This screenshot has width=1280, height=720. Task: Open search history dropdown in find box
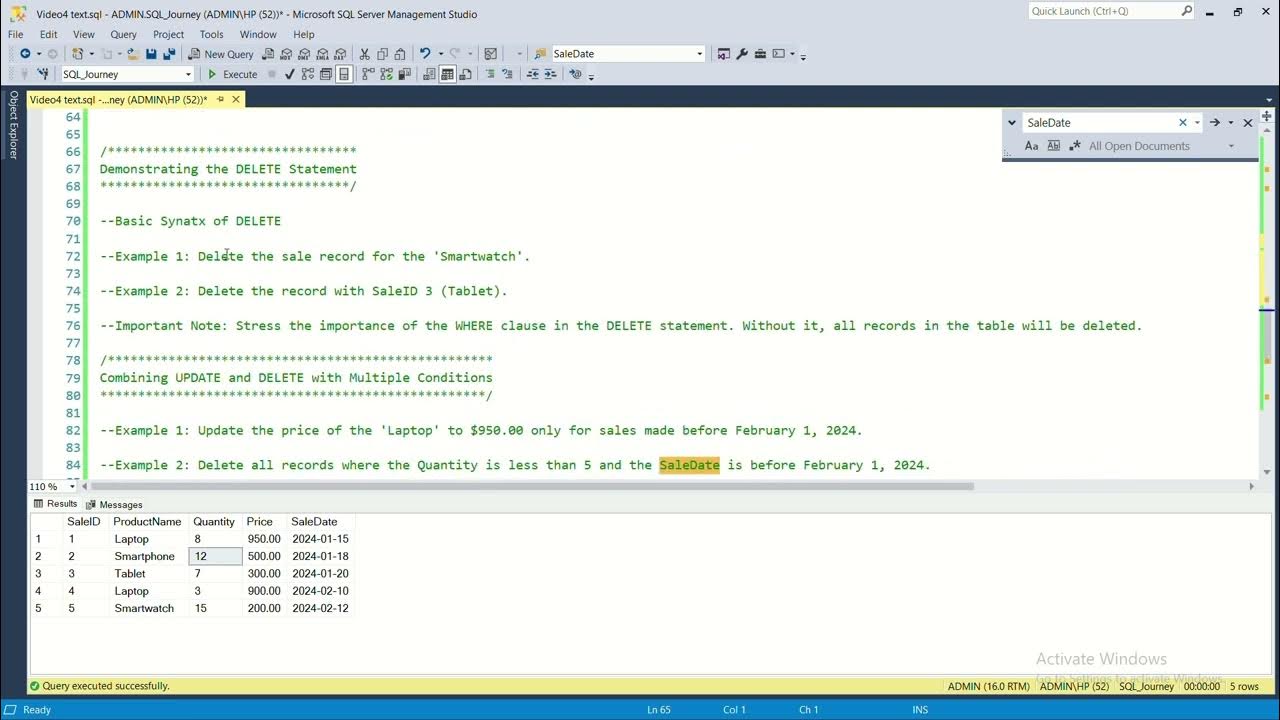pos(1197,123)
